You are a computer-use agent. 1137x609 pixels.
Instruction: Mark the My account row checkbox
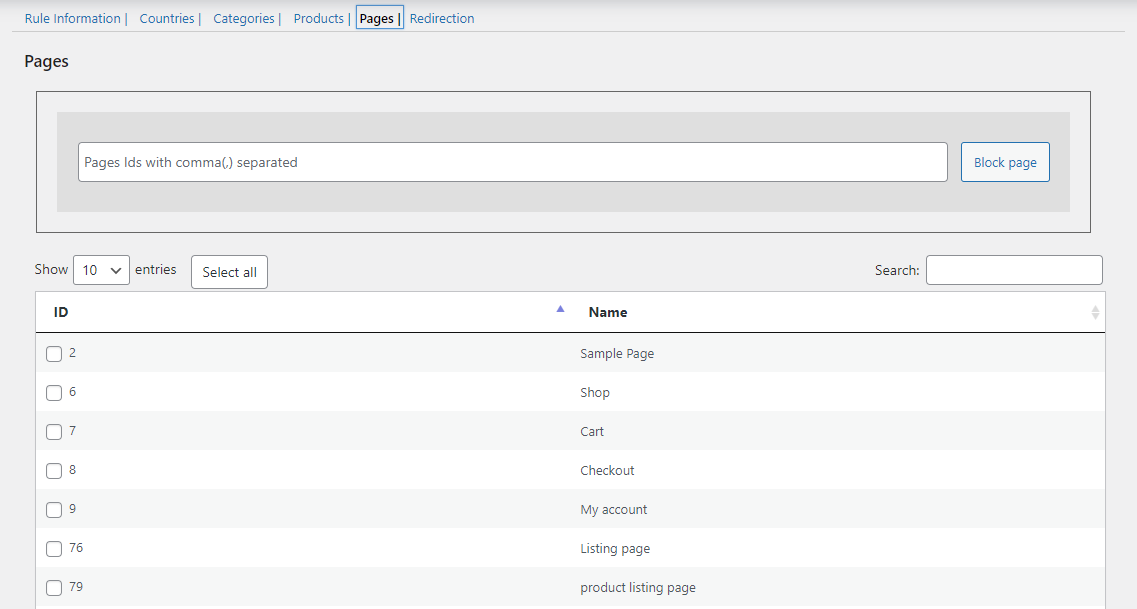[x=54, y=510]
